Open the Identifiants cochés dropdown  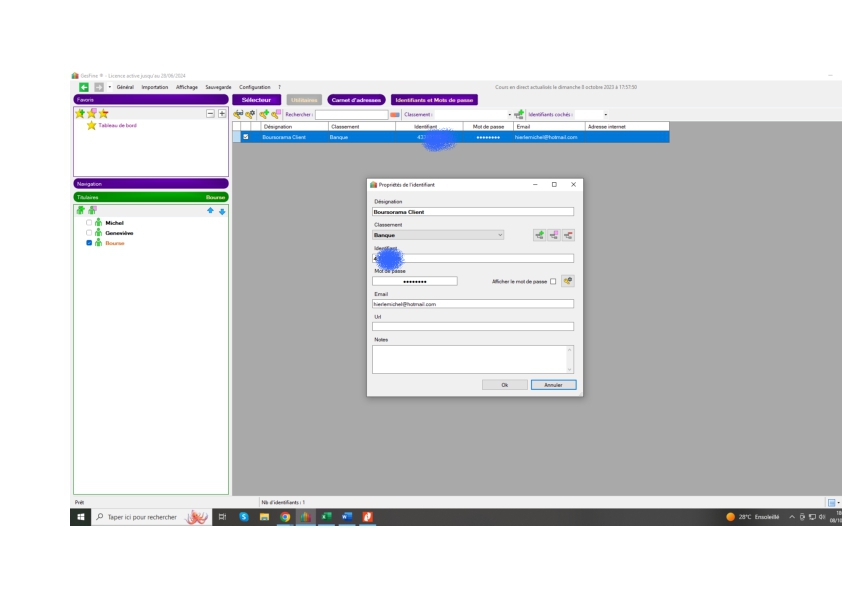point(605,114)
